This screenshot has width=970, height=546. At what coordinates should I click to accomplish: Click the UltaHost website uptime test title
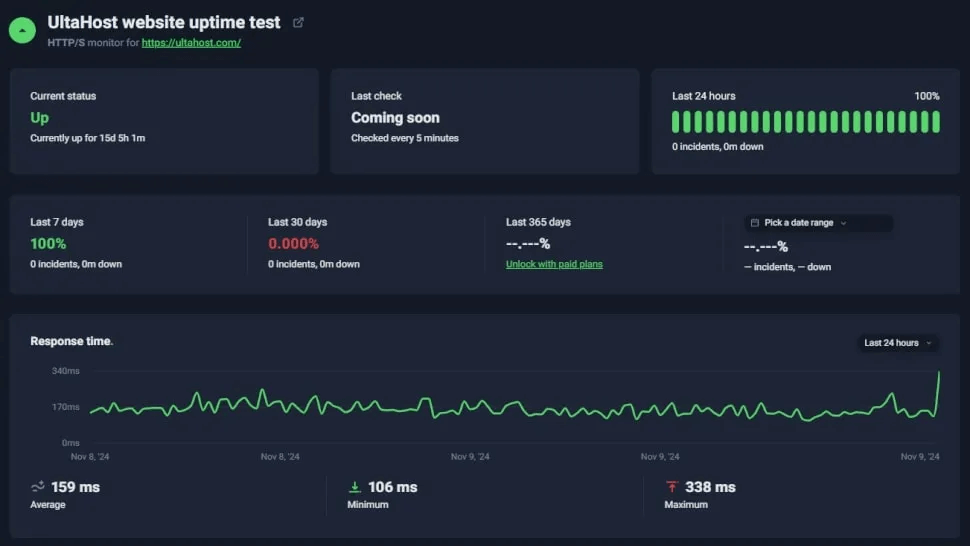[164, 22]
